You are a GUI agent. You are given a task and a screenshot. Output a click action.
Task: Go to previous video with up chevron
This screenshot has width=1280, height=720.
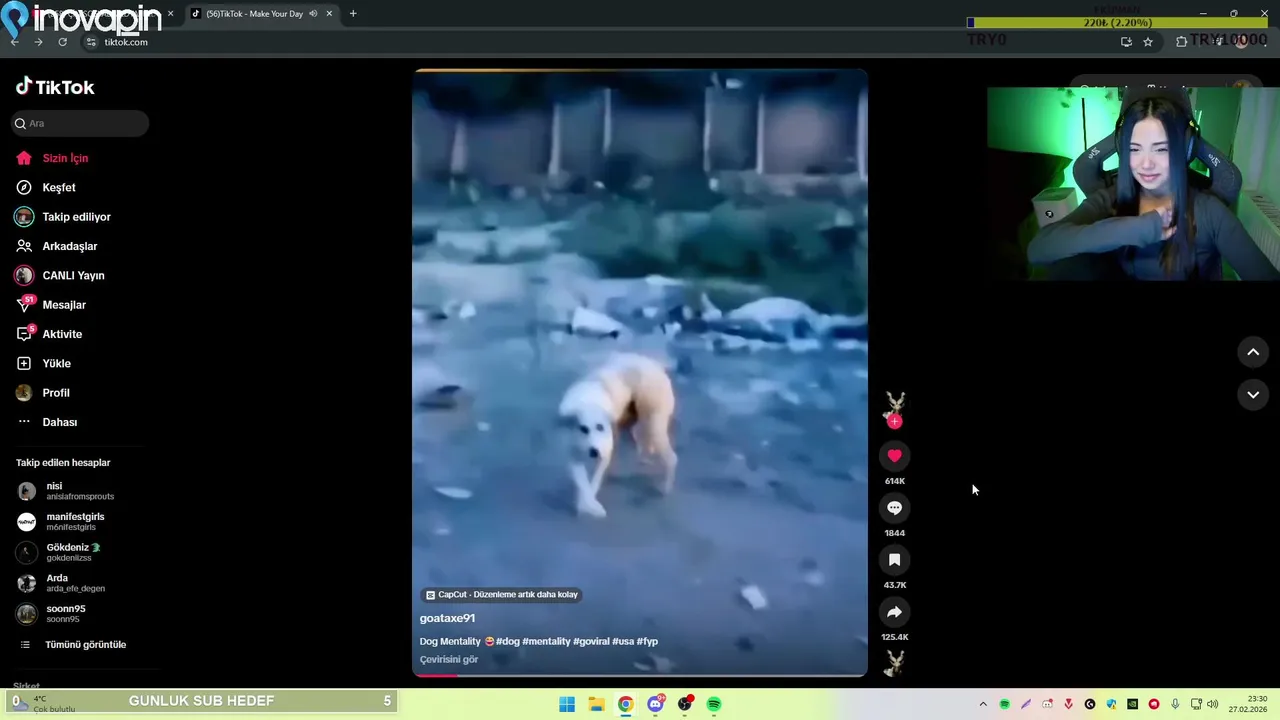coord(1252,352)
